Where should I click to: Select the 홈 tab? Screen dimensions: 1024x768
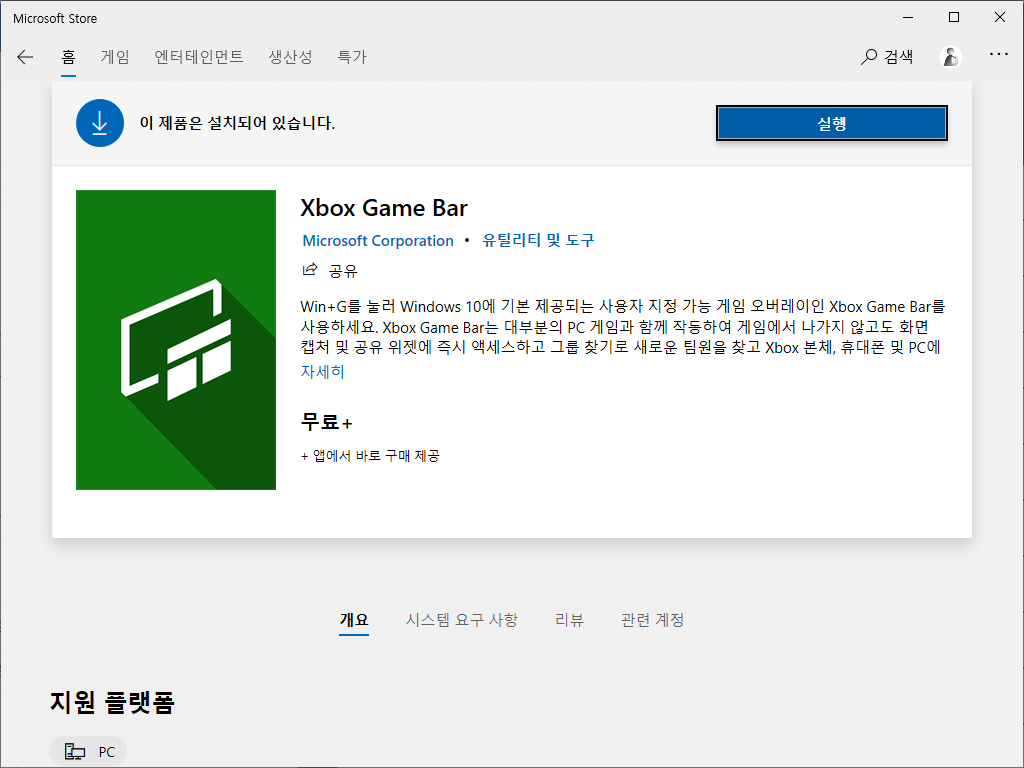tap(69, 57)
